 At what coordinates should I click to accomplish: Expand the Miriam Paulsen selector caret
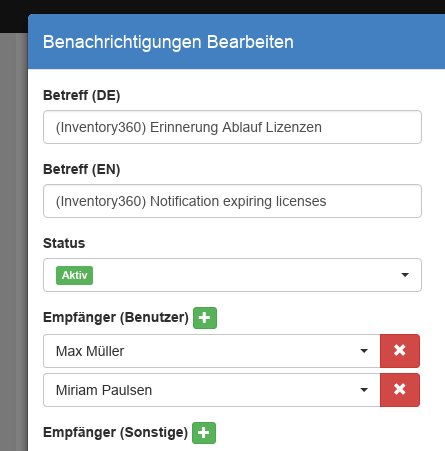tap(364, 390)
